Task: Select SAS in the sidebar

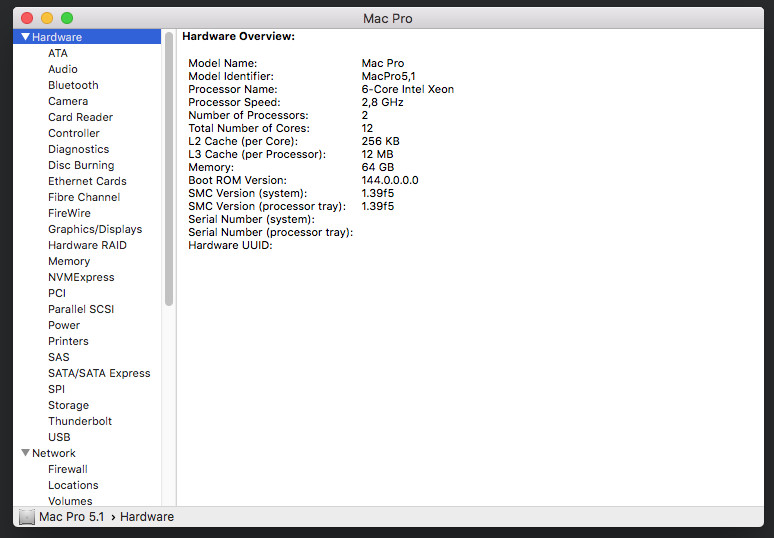Action: tap(59, 357)
